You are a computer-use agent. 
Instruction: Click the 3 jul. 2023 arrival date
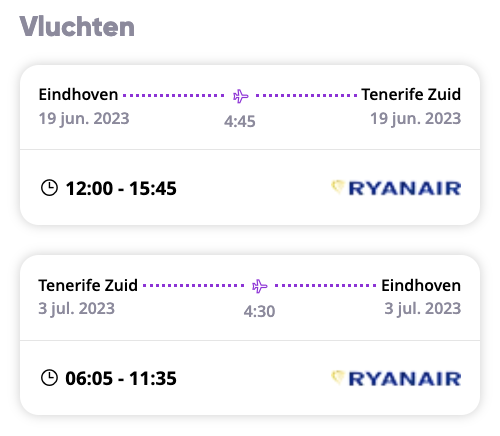coord(423,309)
